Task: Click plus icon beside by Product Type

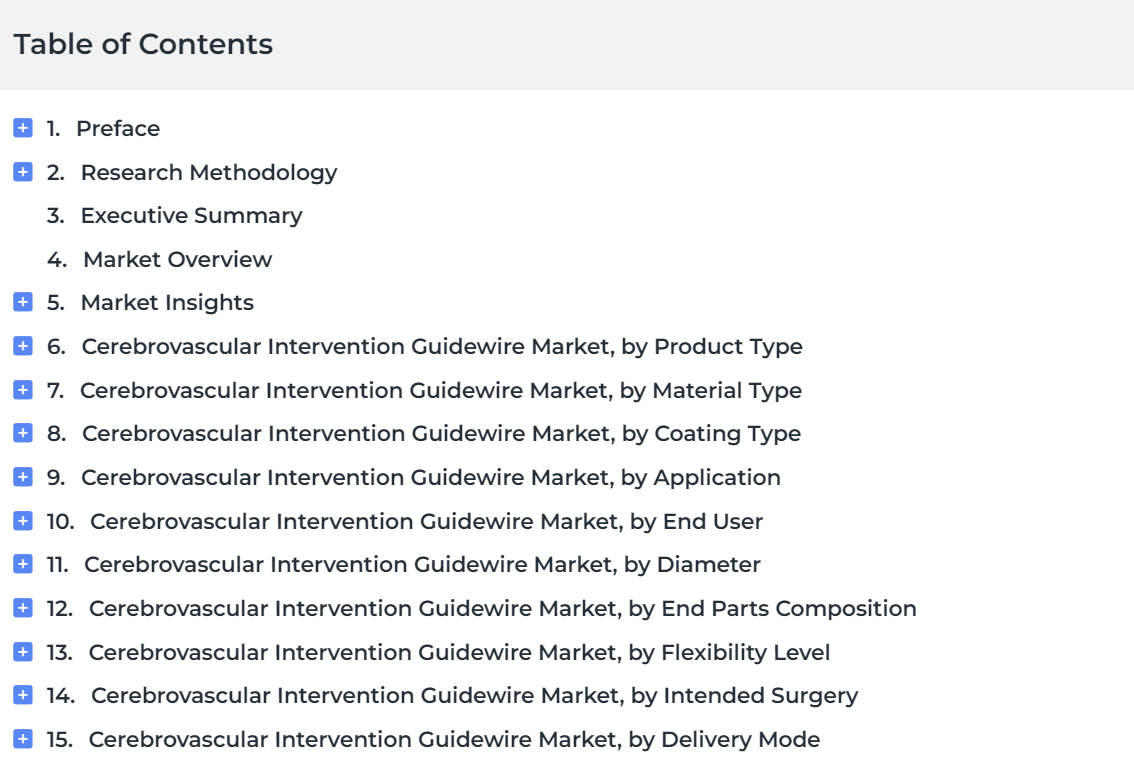Action: pos(23,347)
